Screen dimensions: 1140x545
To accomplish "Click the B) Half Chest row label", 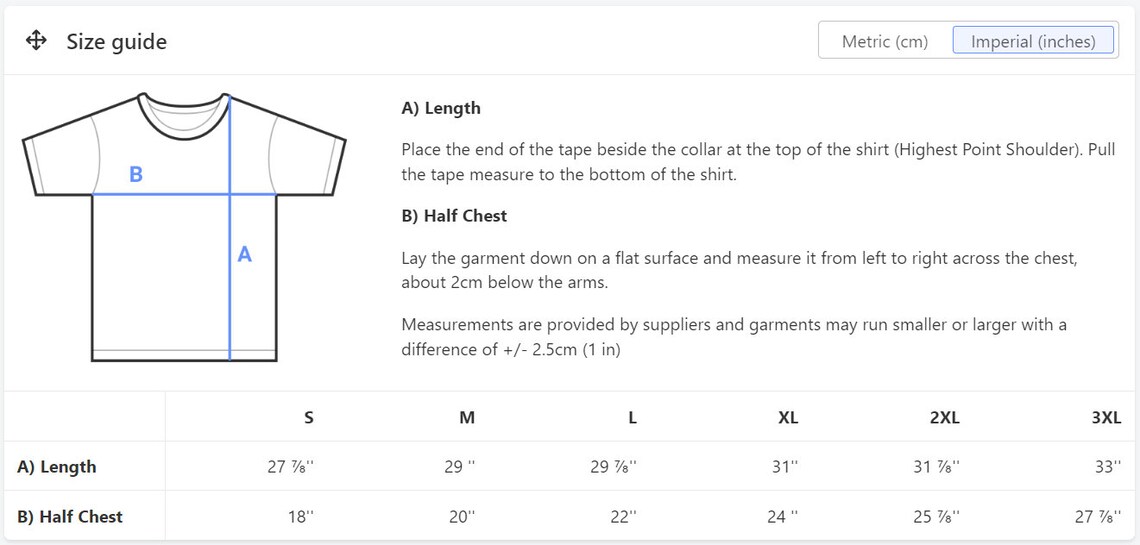I will click(70, 517).
